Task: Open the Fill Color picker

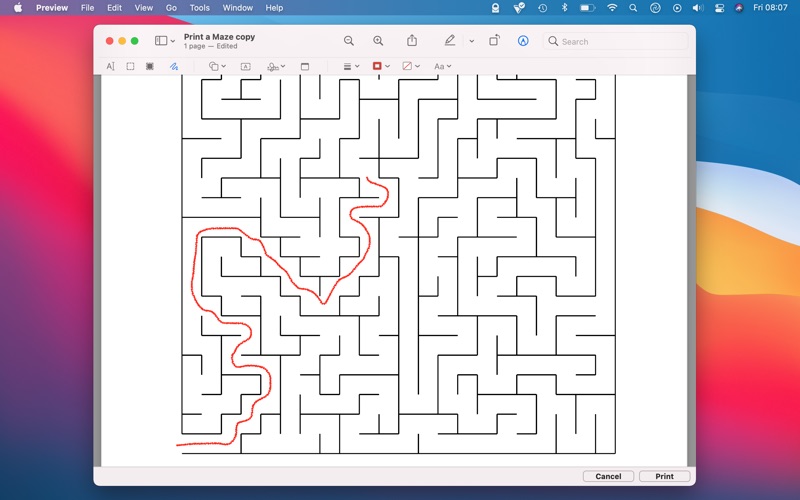Action: click(x=411, y=66)
